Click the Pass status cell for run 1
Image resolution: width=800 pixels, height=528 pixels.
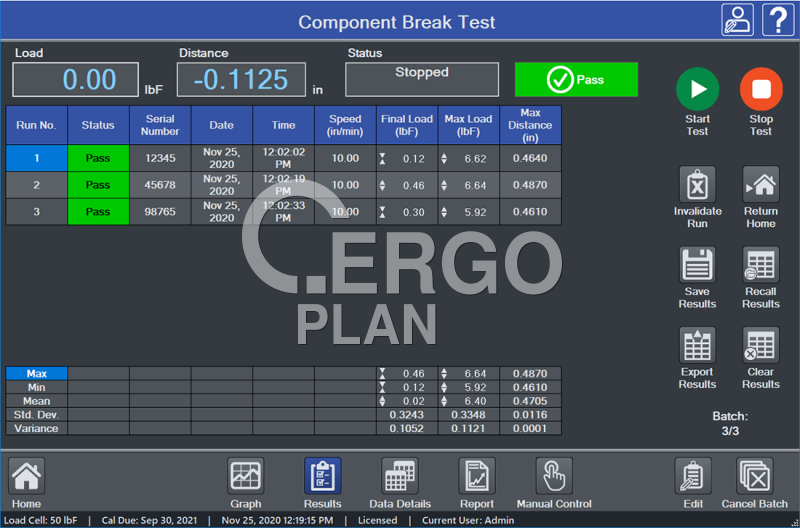(x=98, y=158)
